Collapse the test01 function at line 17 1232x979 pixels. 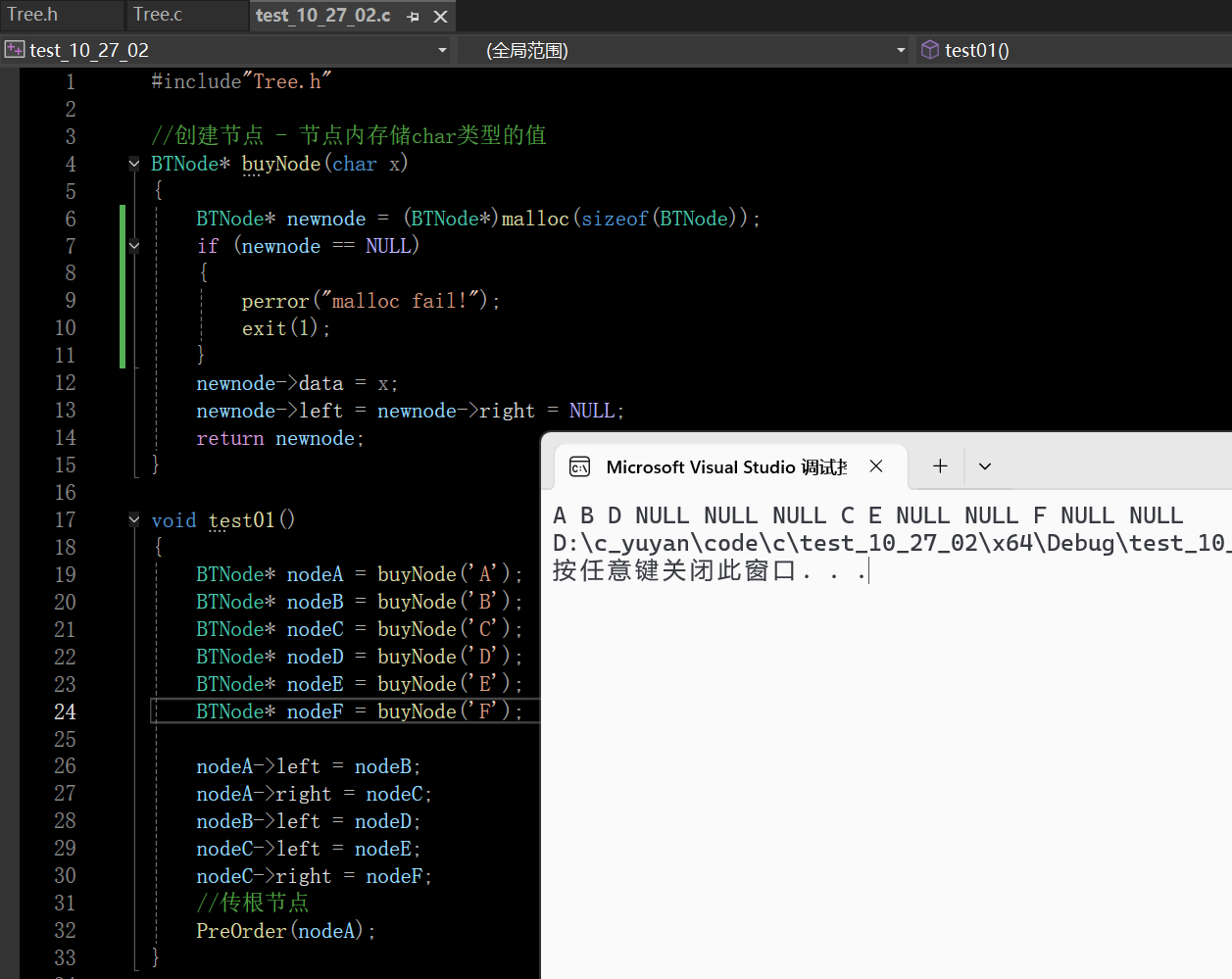tap(134, 519)
